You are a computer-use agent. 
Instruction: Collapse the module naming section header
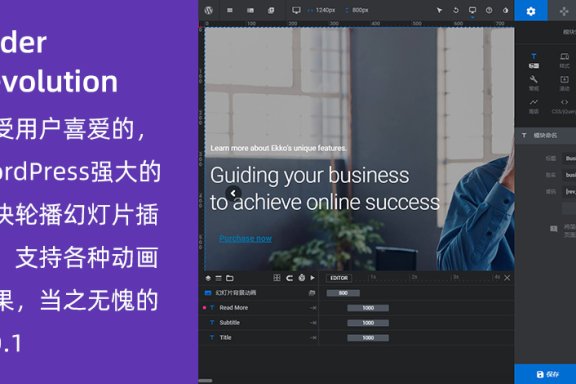coord(546,135)
